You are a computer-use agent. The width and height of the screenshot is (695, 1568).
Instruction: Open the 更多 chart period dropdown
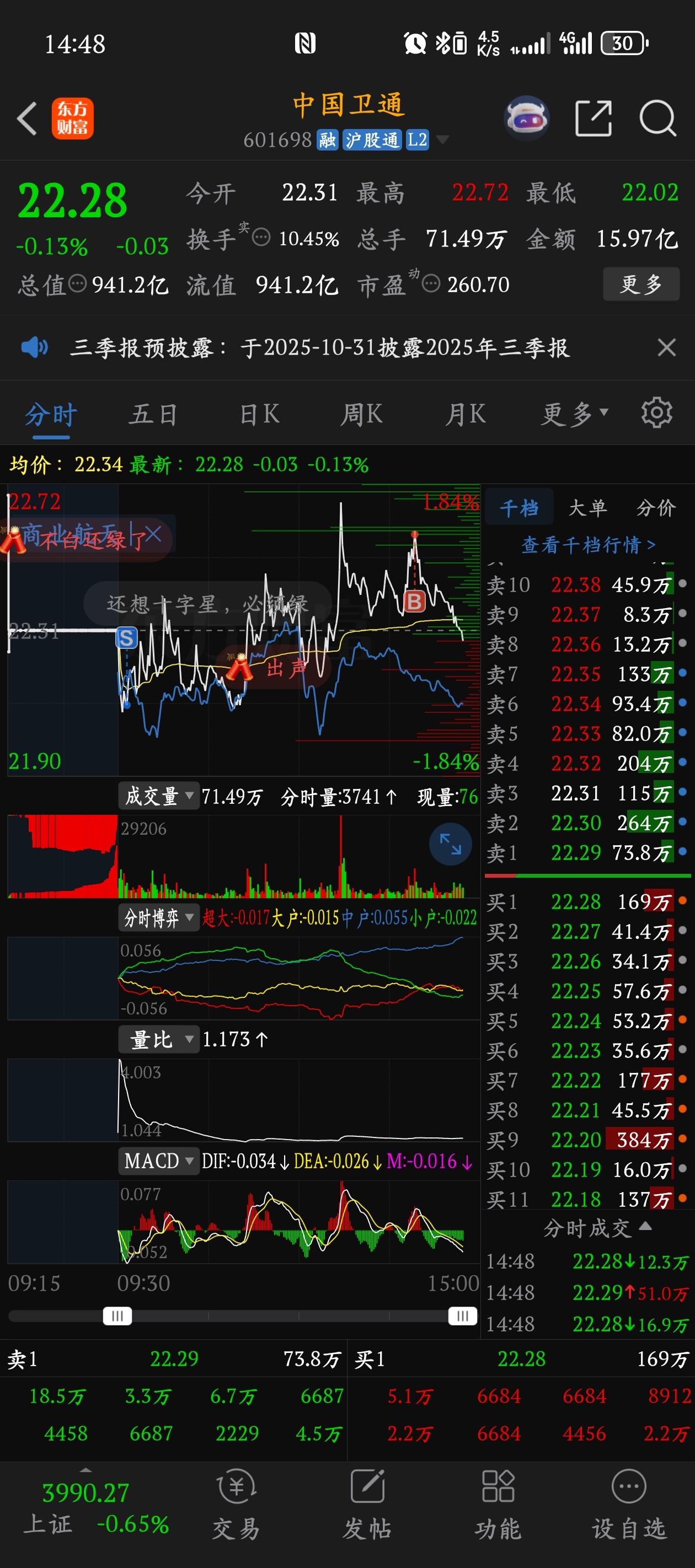[x=575, y=414]
